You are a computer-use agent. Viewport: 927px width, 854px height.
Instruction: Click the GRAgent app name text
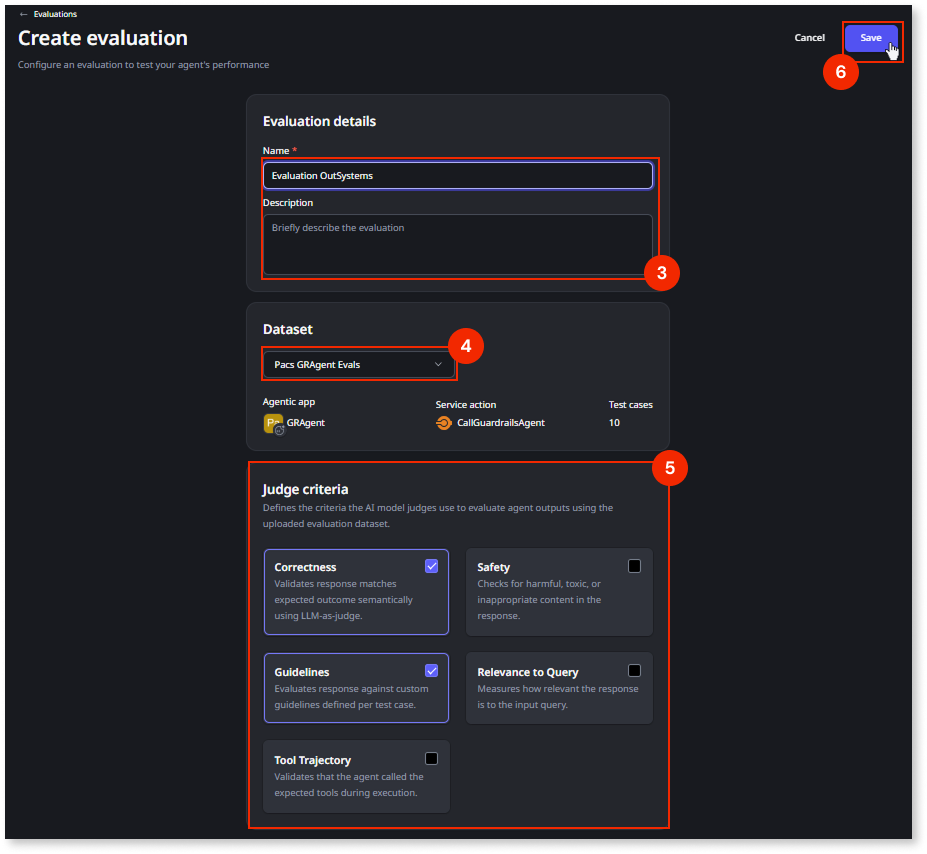pyautogui.click(x=306, y=423)
